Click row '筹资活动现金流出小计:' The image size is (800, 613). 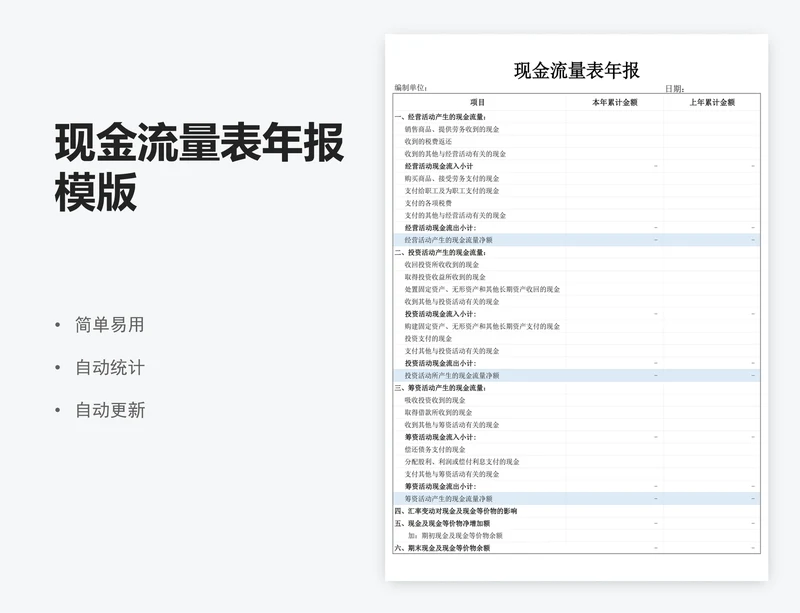point(577,486)
